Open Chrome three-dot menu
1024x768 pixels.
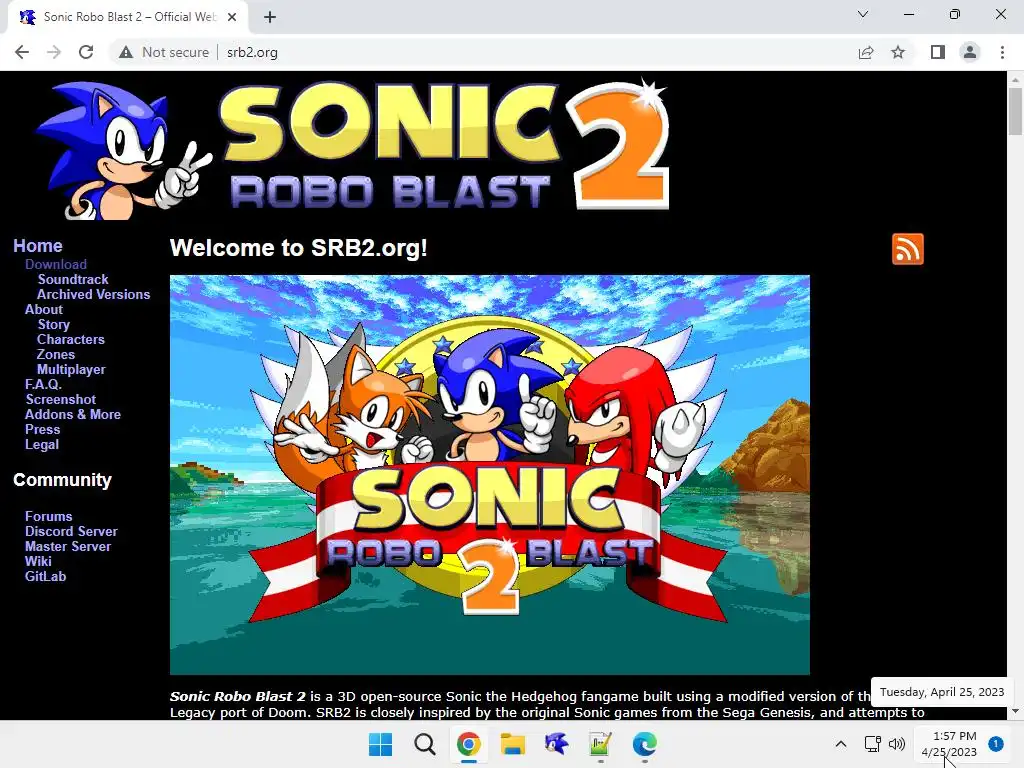point(1002,52)
